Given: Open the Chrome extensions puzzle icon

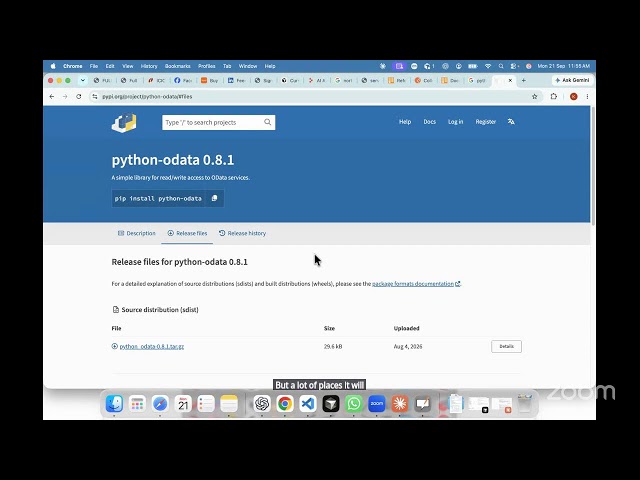Looking at the screenshot, I should pyautogui.click(x=553, y=97).
